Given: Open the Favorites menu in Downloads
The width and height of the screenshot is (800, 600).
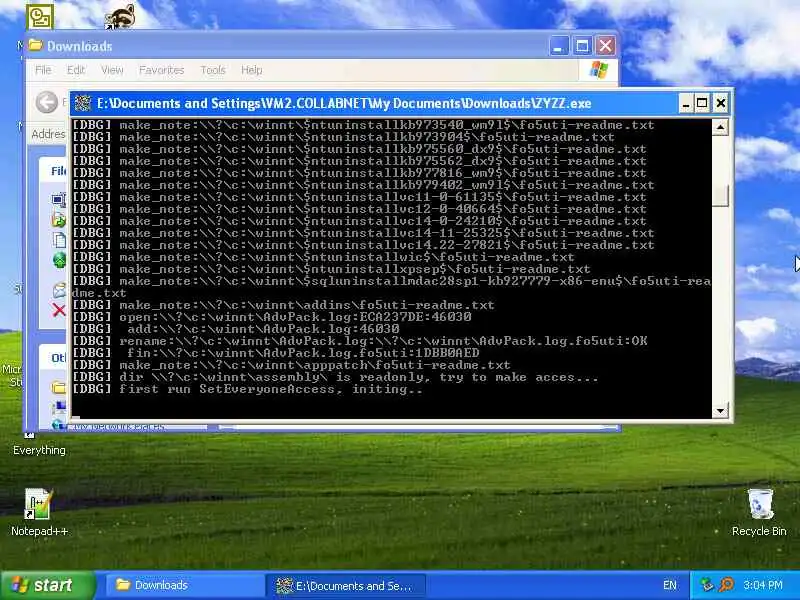Looking at the screenshot, I should (161, 70).
